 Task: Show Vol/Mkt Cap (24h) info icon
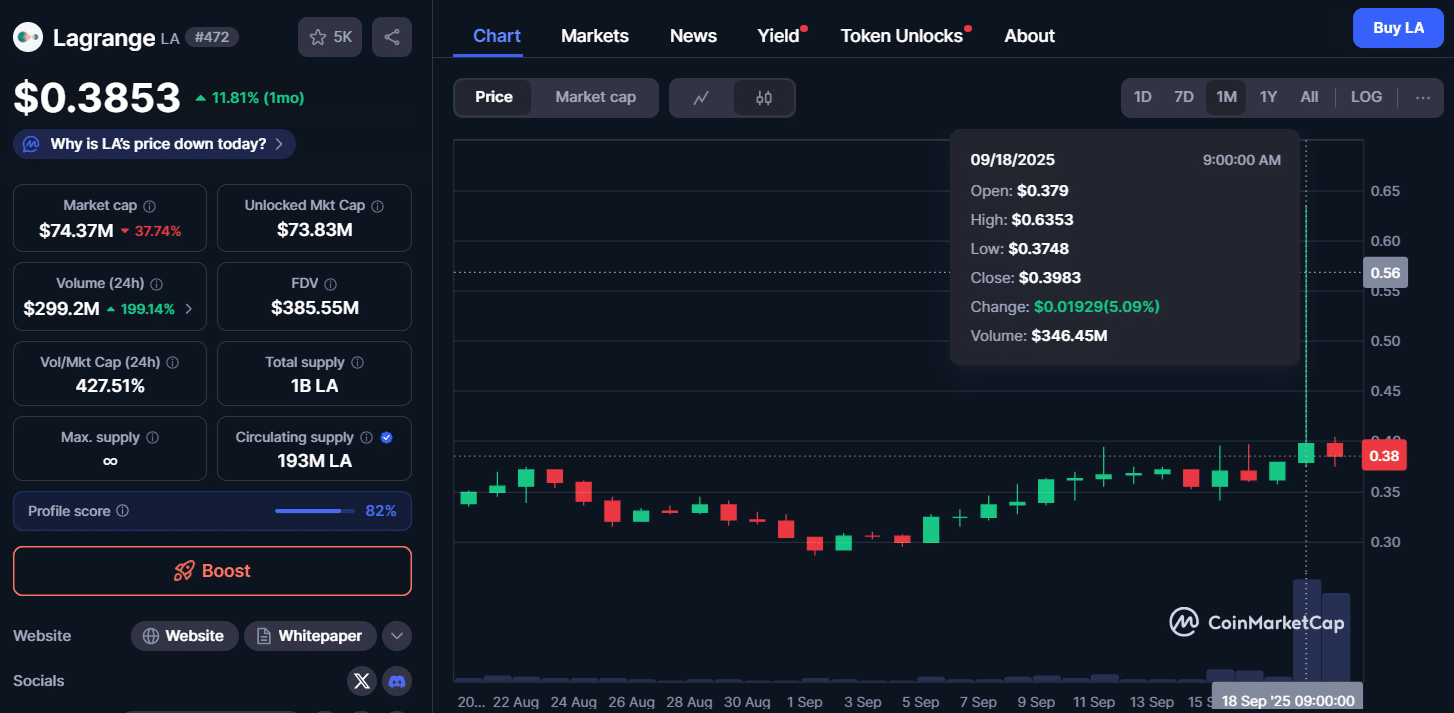tap(173, 362)
